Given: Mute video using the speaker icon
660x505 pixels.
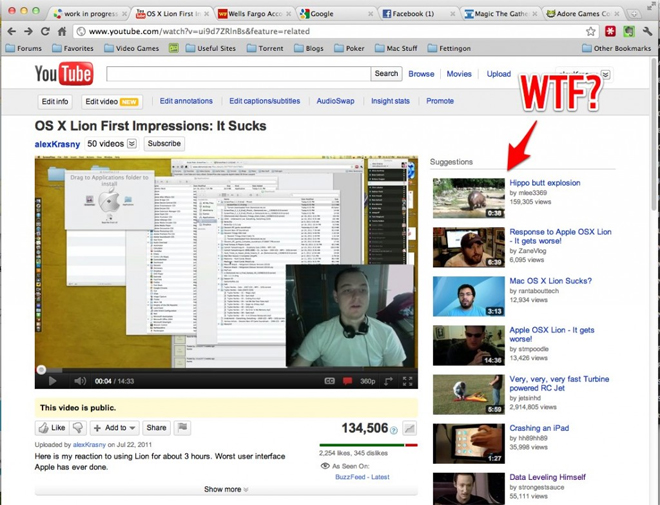Looking at the screenshot, I should (x=80, y=381).
